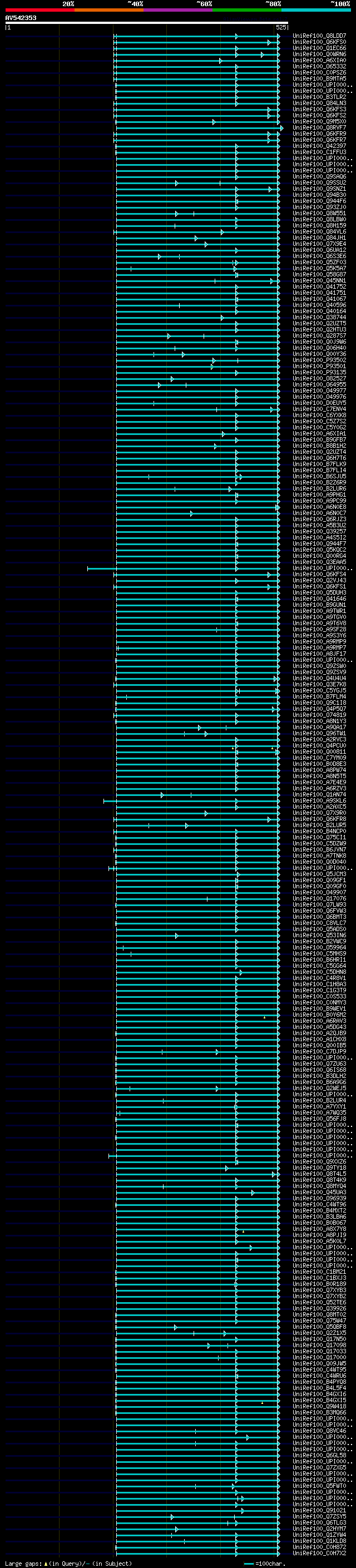The height and width of the screenshot is (1568, 356).
Task: Choose the UniRef100_Q84VL6 row label
Action: [319, 231]
